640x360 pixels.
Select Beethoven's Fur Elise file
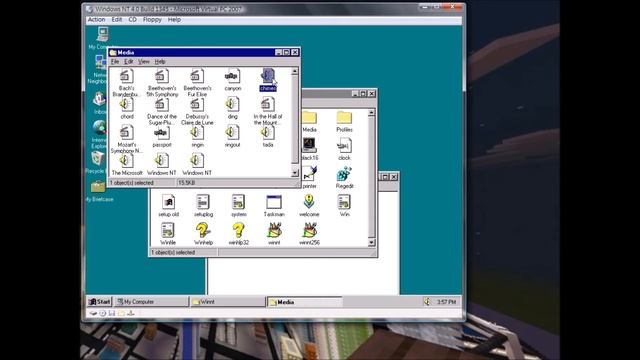click(197, 76)
